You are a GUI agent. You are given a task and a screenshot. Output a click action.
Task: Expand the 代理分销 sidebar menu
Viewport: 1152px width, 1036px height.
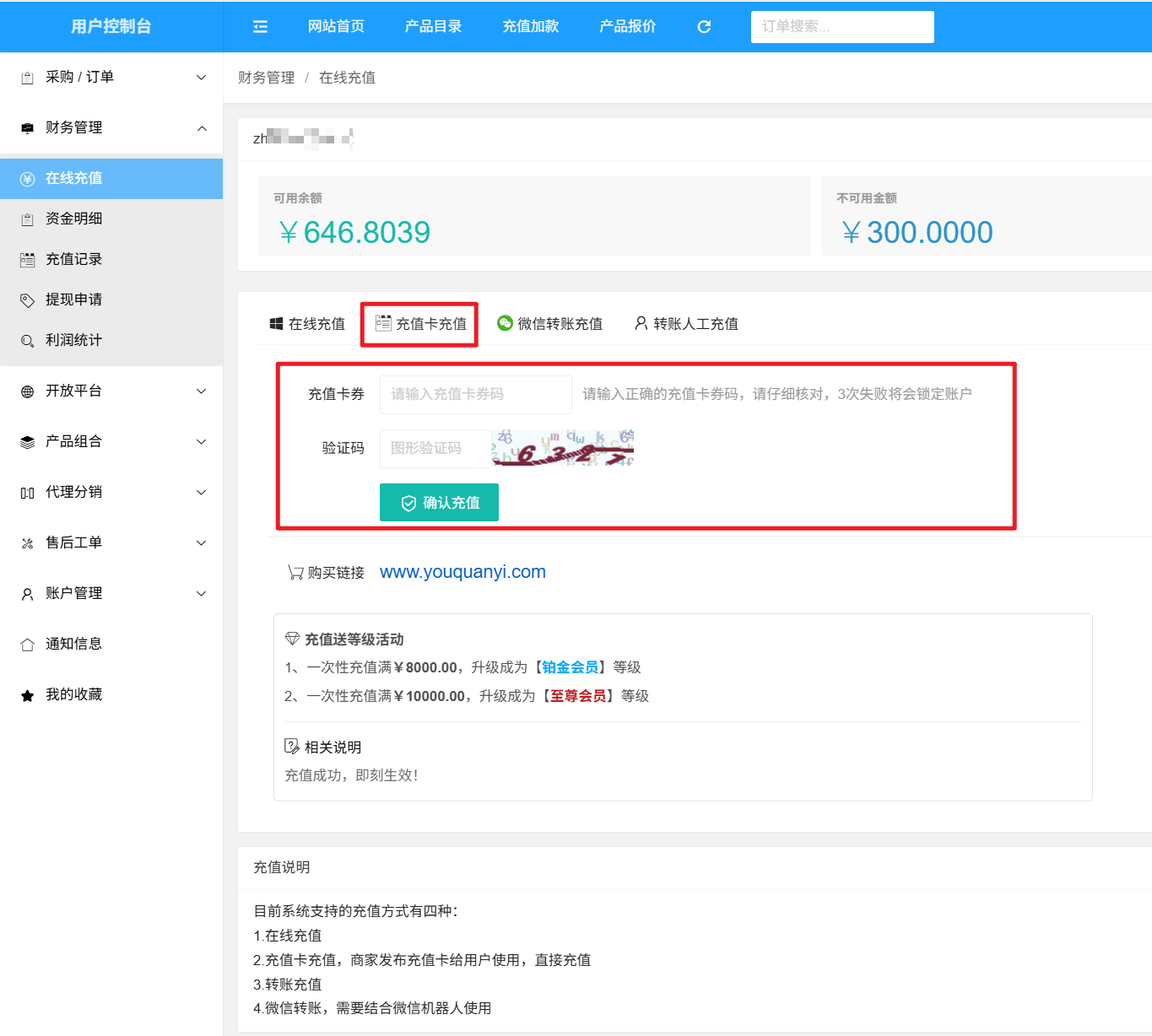[111, 493]
